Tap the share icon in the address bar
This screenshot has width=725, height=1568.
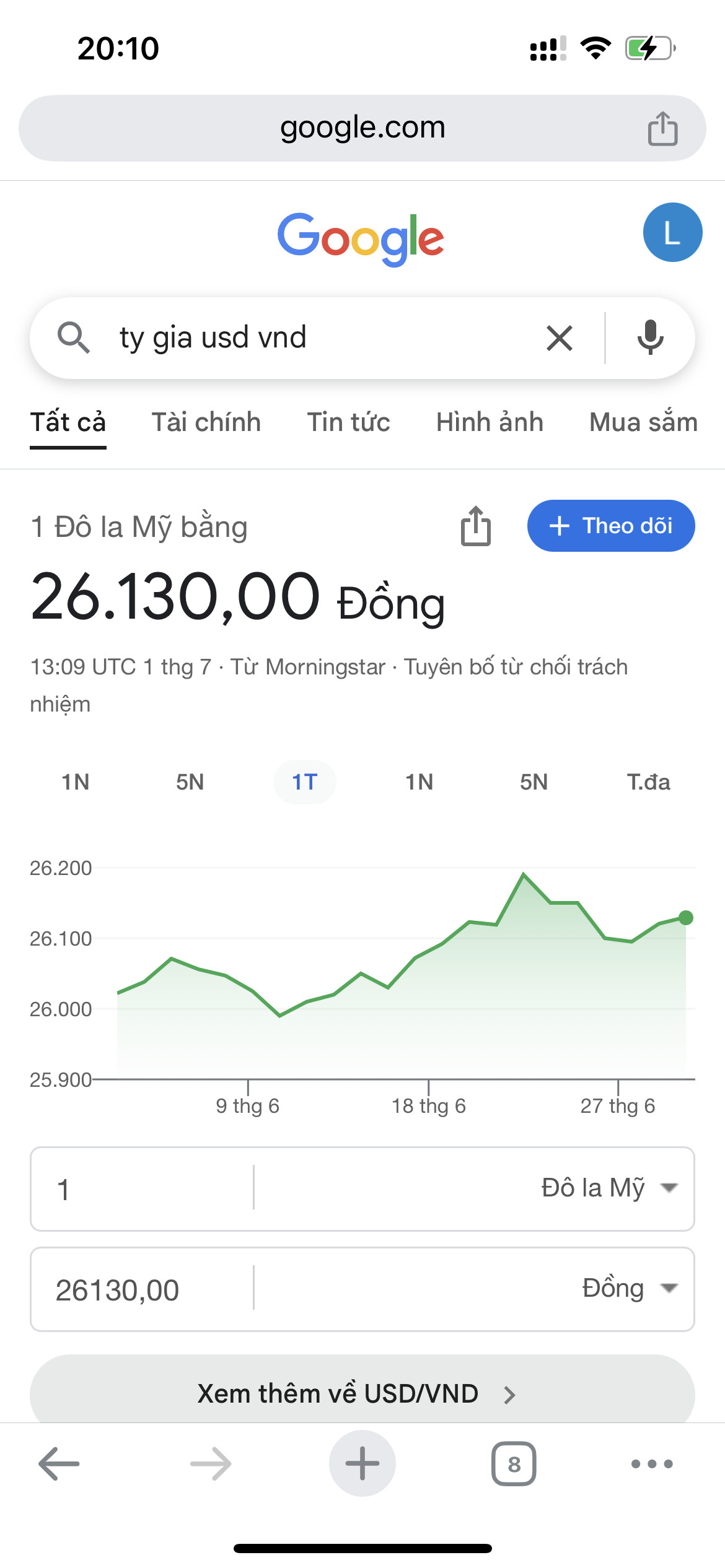tap(662, 128)
